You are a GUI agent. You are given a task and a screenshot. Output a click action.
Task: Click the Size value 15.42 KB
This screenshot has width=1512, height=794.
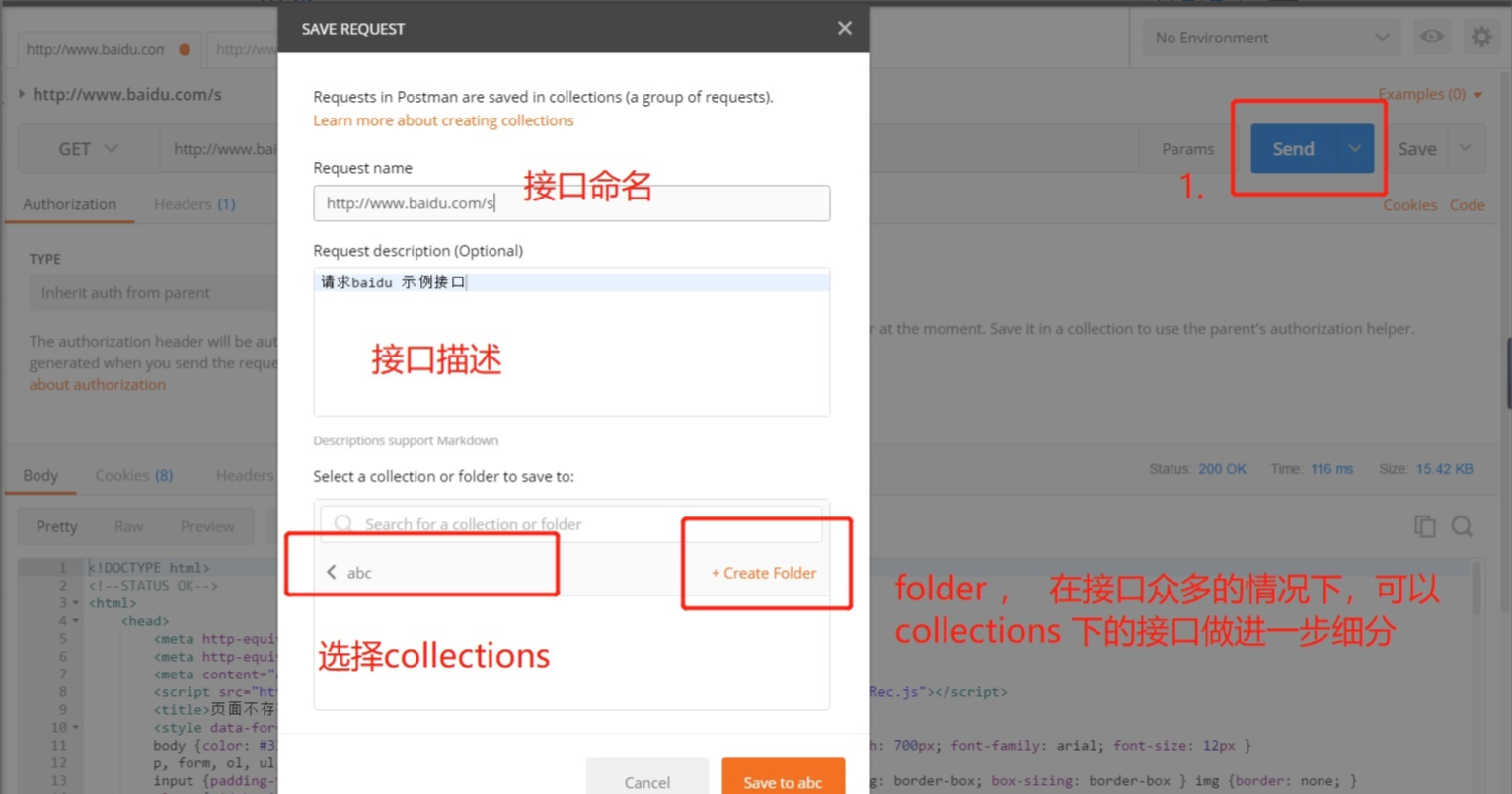point(1444,469)
